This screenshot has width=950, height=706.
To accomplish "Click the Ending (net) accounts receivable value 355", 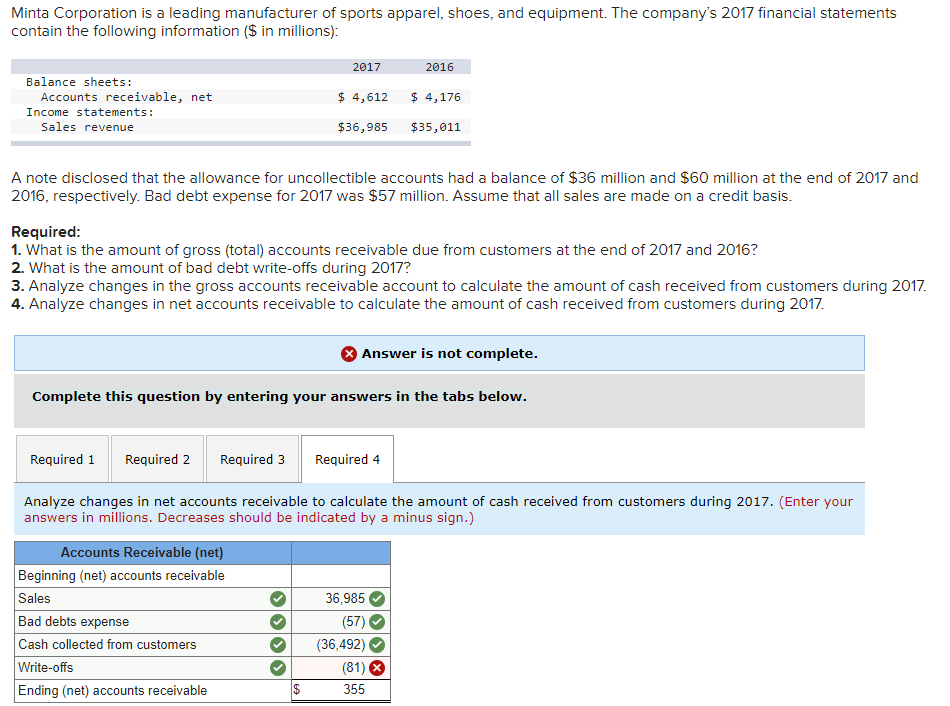I will pyautogui.click(x=340, y=690).
